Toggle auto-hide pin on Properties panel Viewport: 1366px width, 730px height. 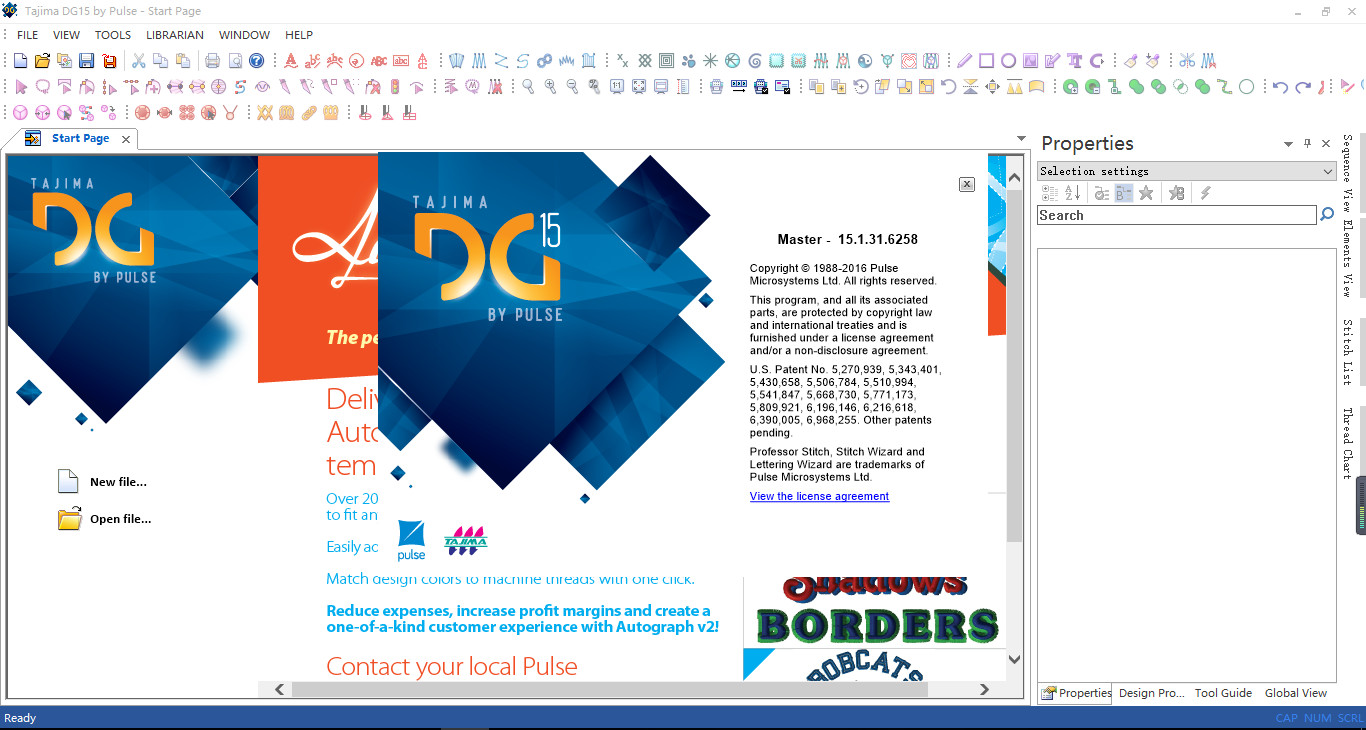tap(1308, 144)
